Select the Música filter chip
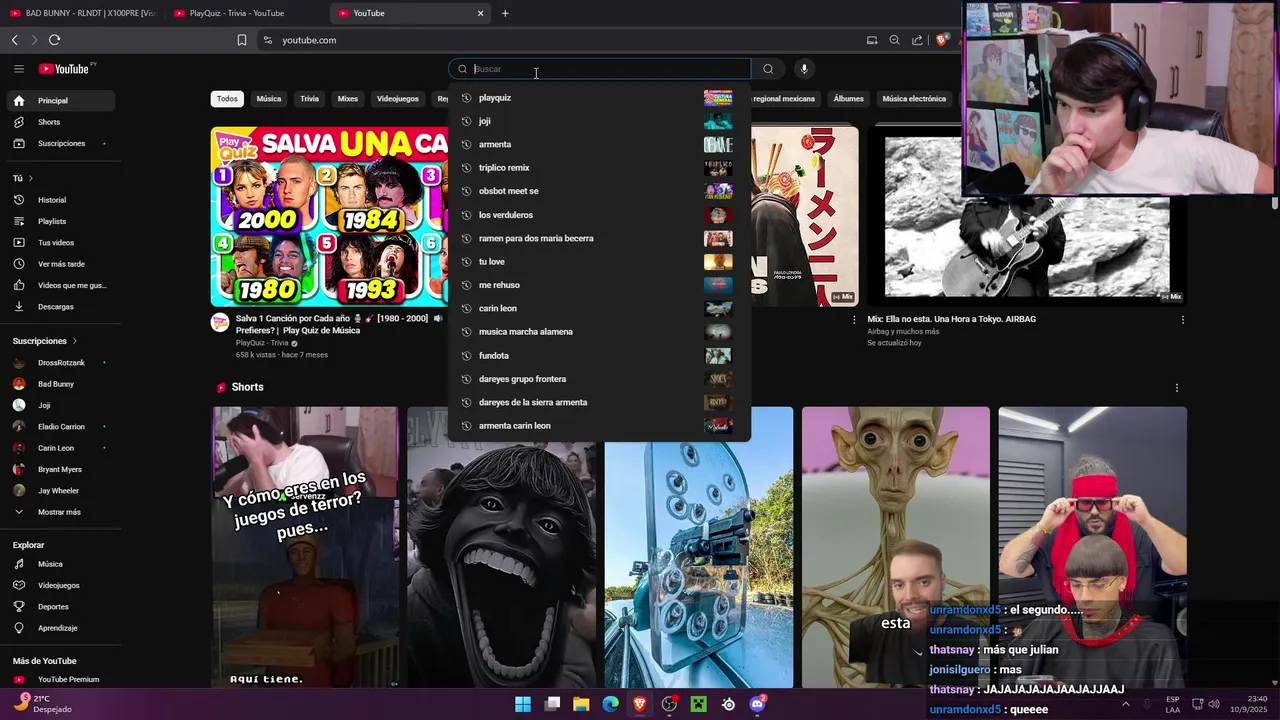 tap(269, 99)
